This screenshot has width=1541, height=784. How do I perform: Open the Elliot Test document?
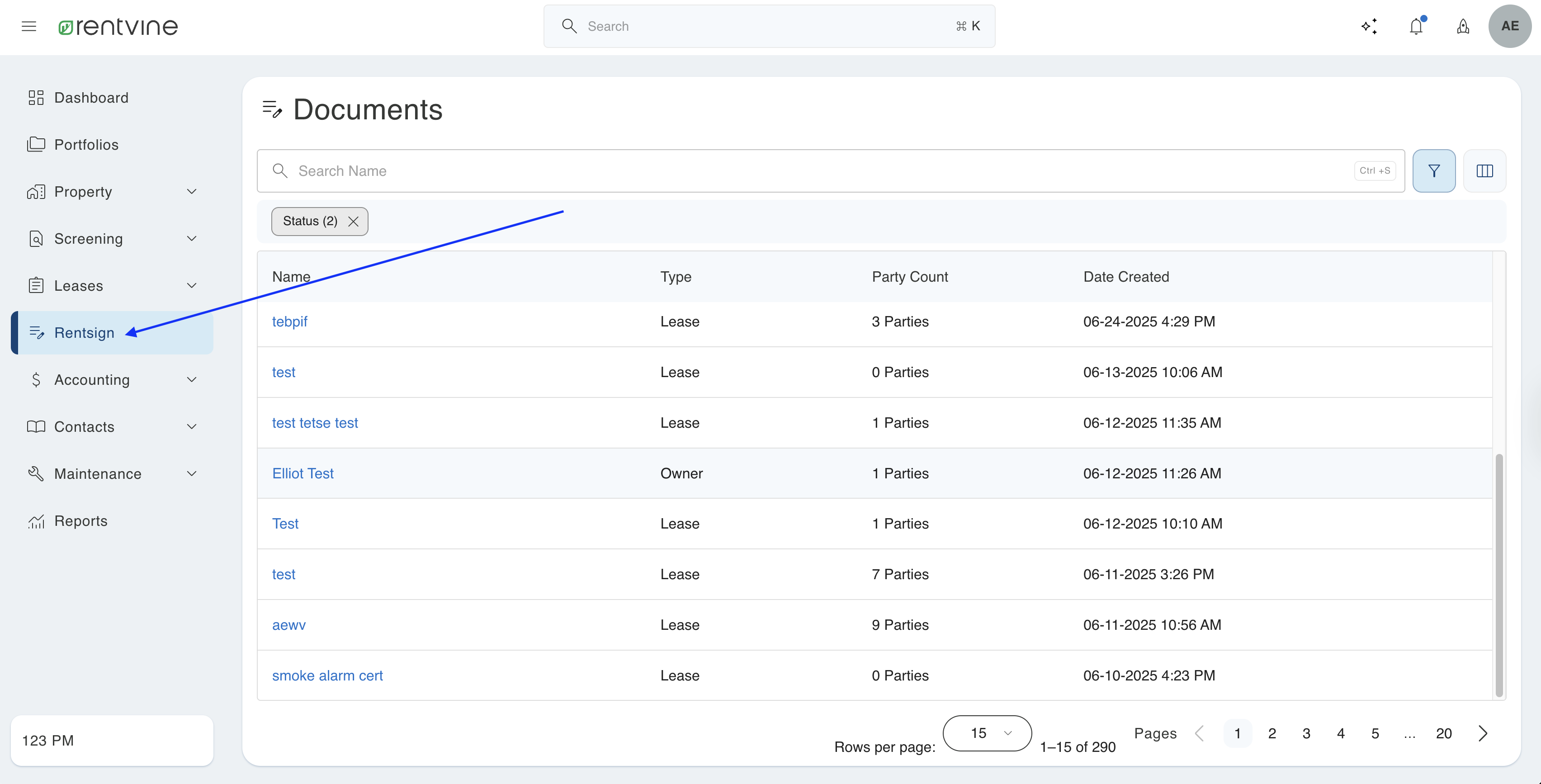(x=303, y=474)
